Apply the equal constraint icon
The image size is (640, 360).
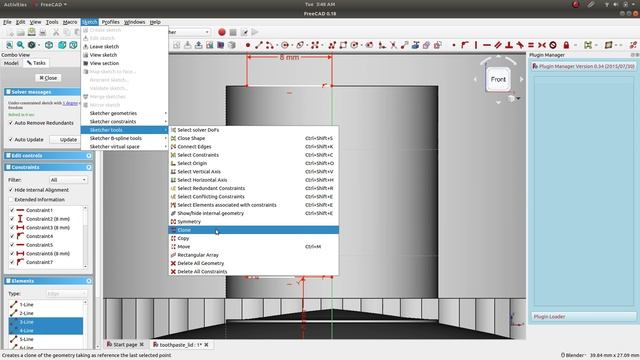point(531,45)
